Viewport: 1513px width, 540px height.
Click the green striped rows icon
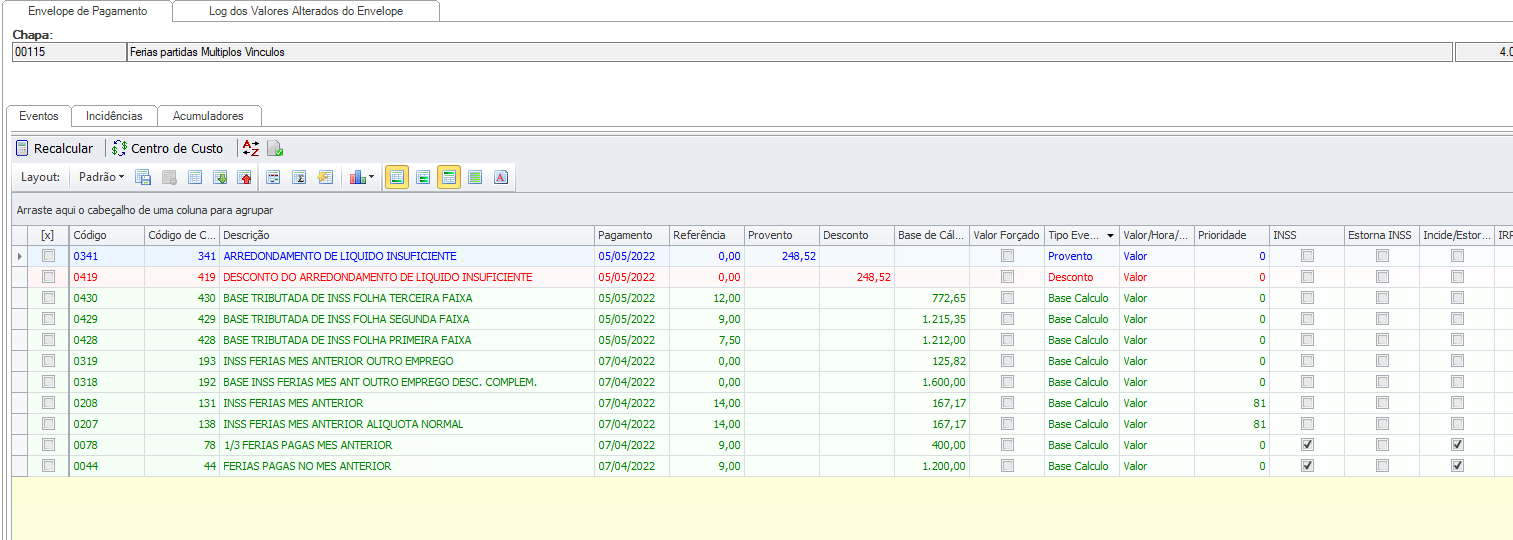pos(475,177)
